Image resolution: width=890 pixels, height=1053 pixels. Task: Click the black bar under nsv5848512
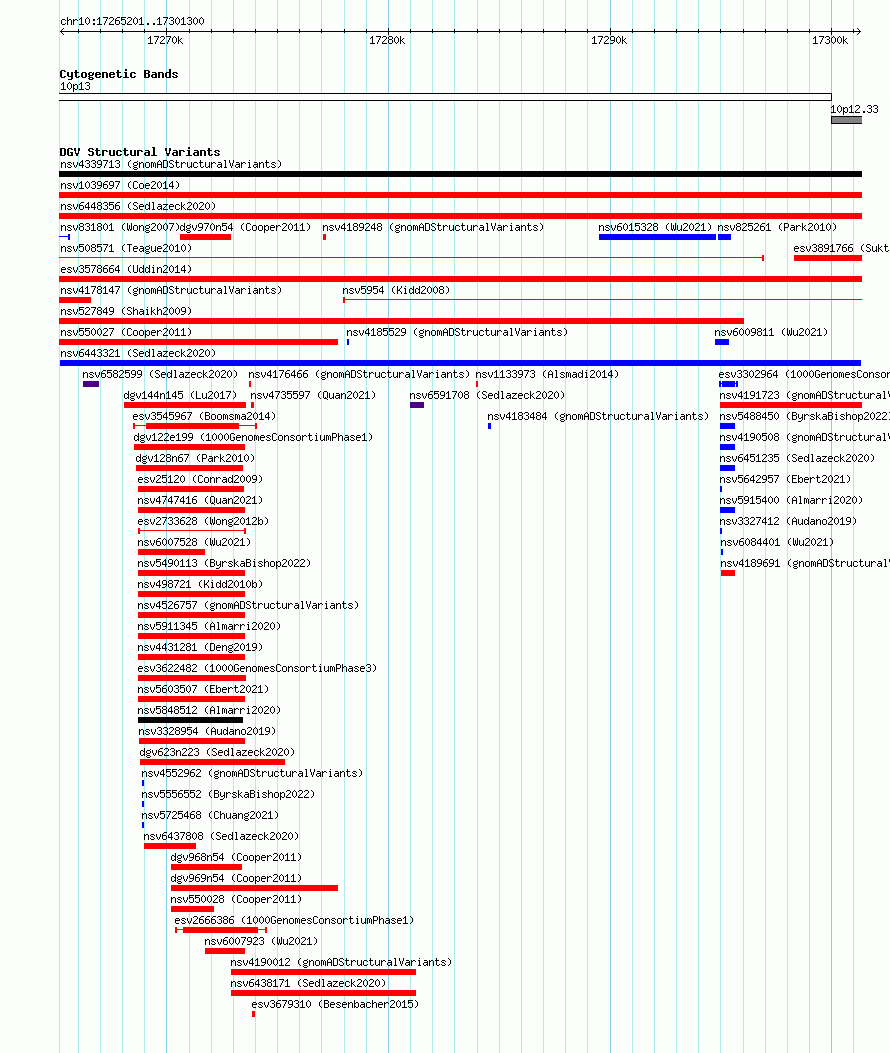tap(190, 720)
